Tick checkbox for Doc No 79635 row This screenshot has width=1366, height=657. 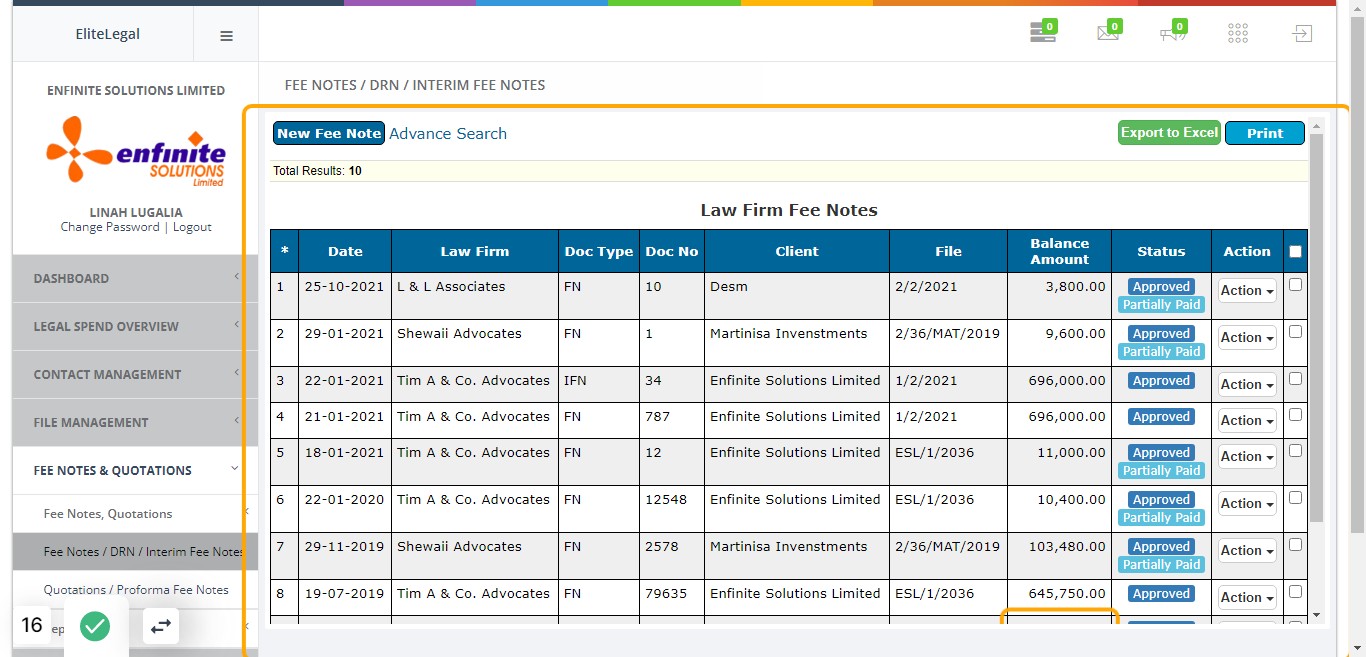1296,592
